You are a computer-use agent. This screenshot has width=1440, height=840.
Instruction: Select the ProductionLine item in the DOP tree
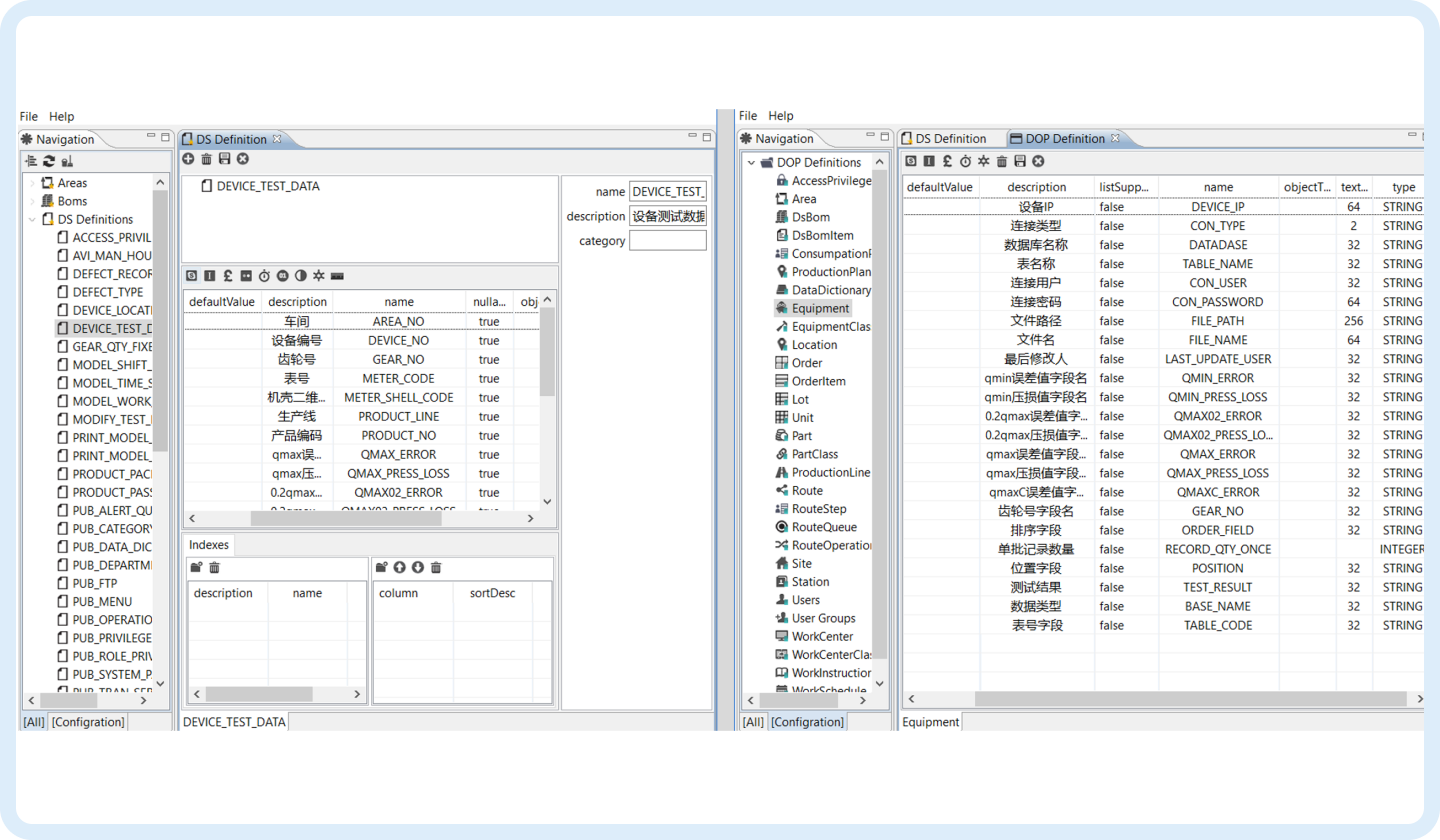(830, 472)
